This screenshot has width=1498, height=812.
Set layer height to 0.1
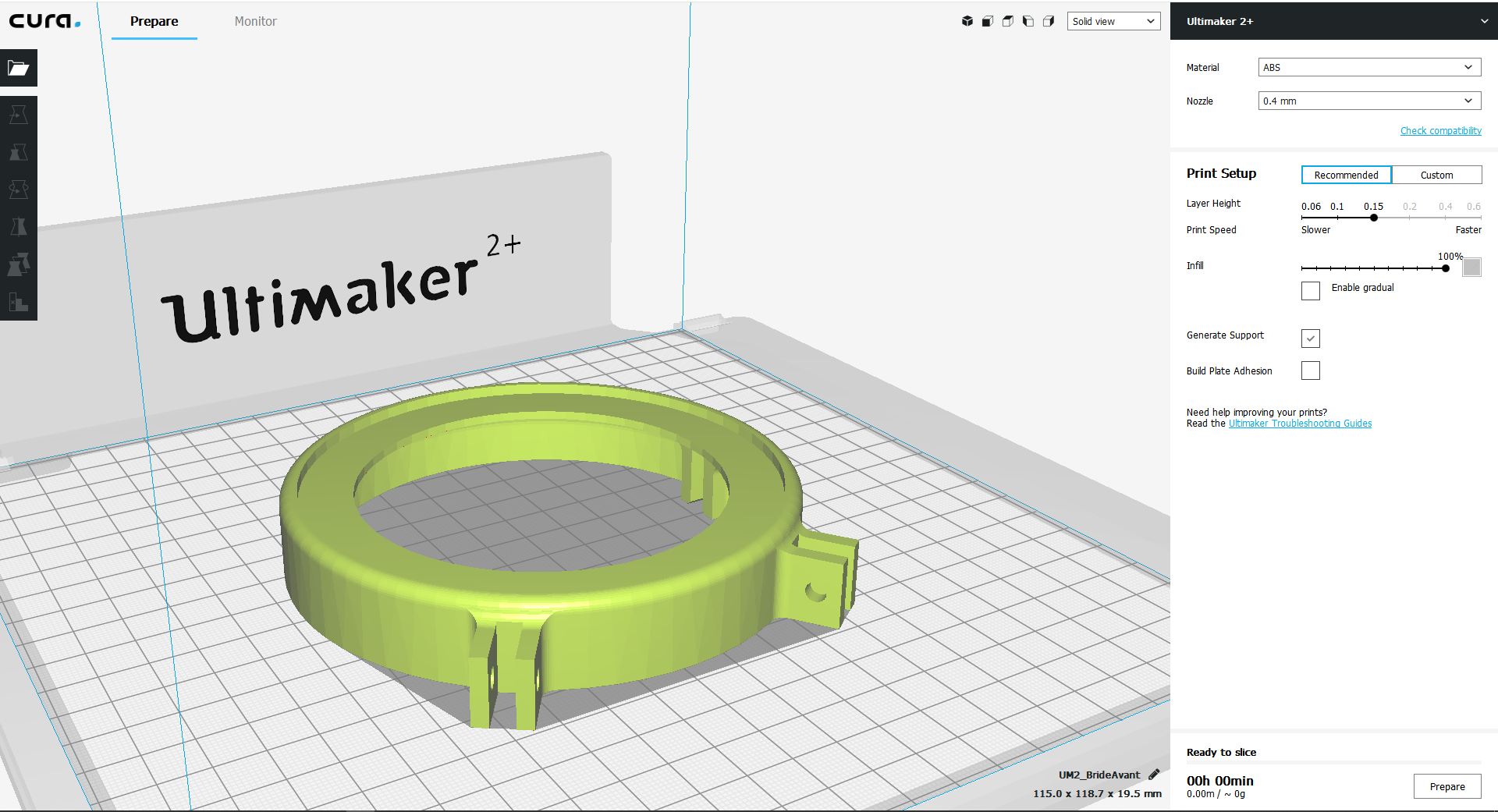[1337, 207]
